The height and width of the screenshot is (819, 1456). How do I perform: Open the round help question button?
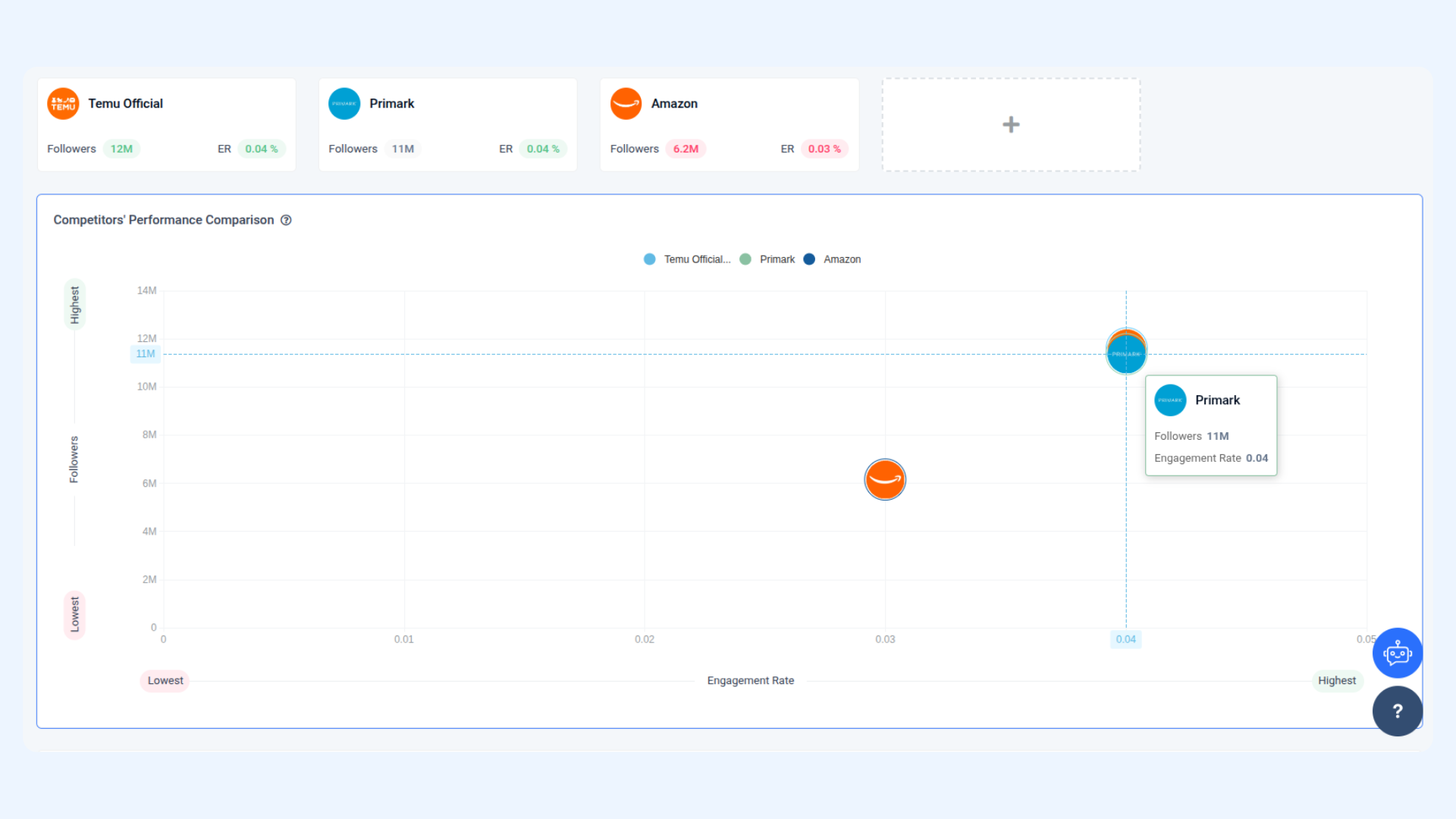[1398, 711]
